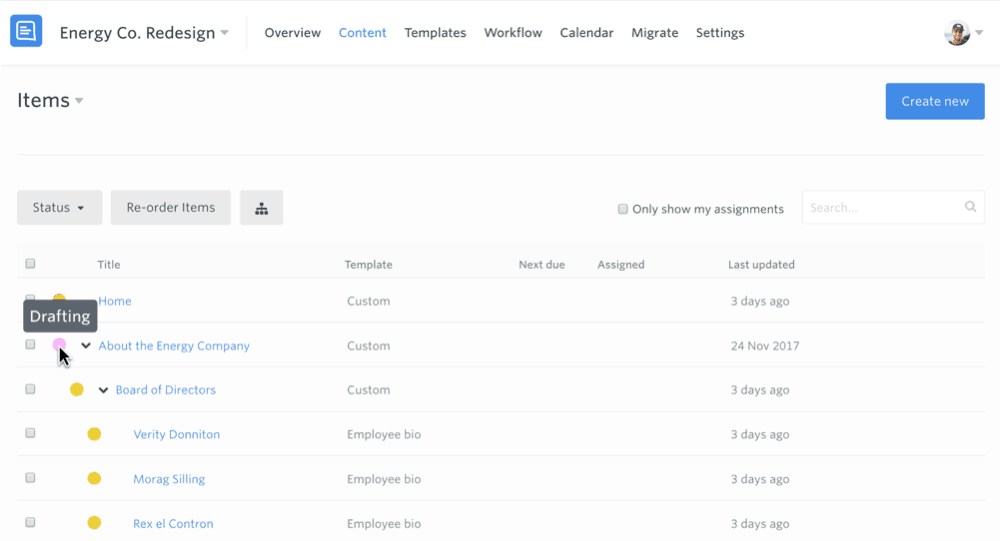
Task: Open the Status filter dropdown
Action: click(x=59, y=208)
